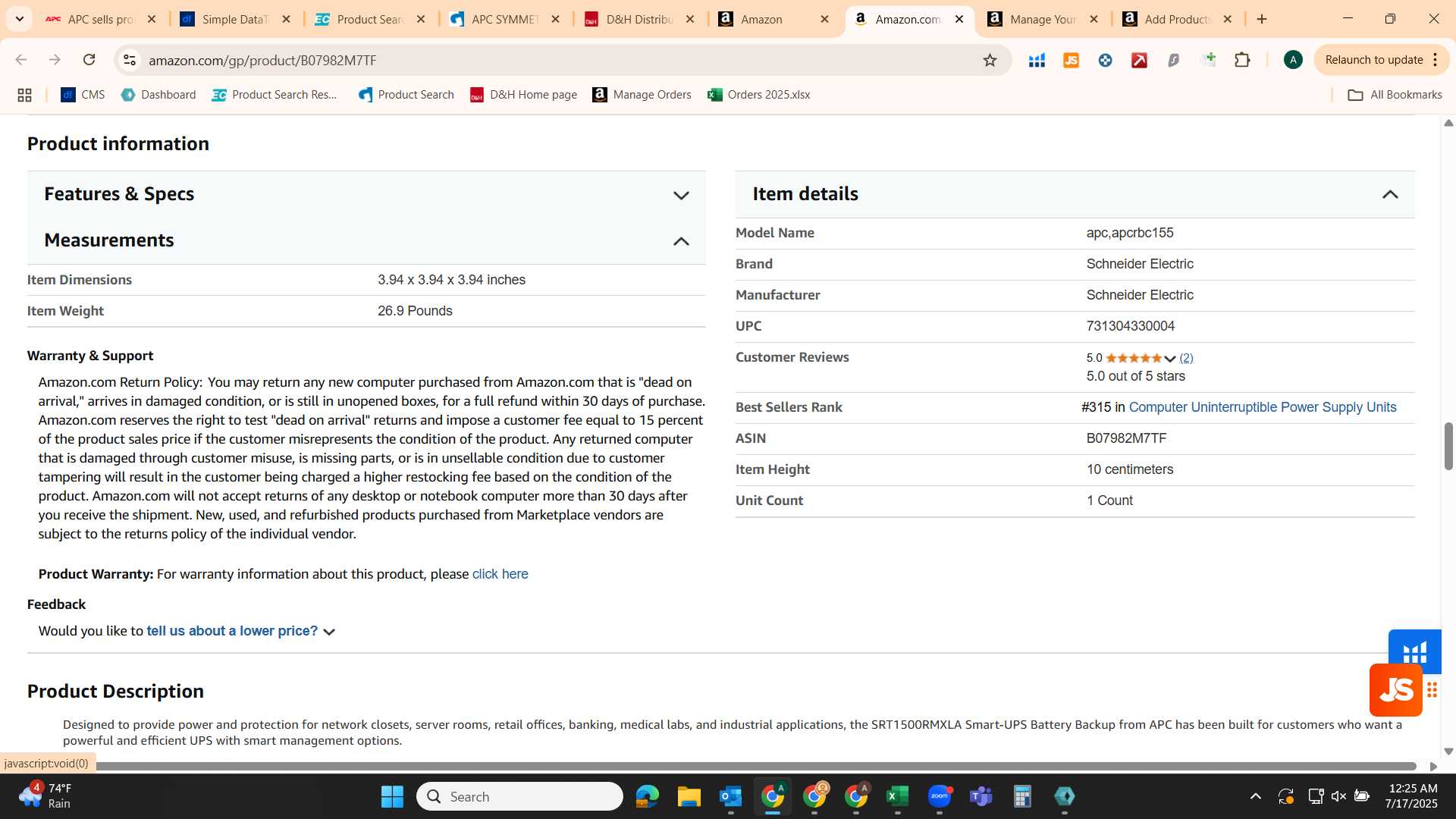
Task: Expand the lower price feedback chevron
Action: (x=329, y=632)
